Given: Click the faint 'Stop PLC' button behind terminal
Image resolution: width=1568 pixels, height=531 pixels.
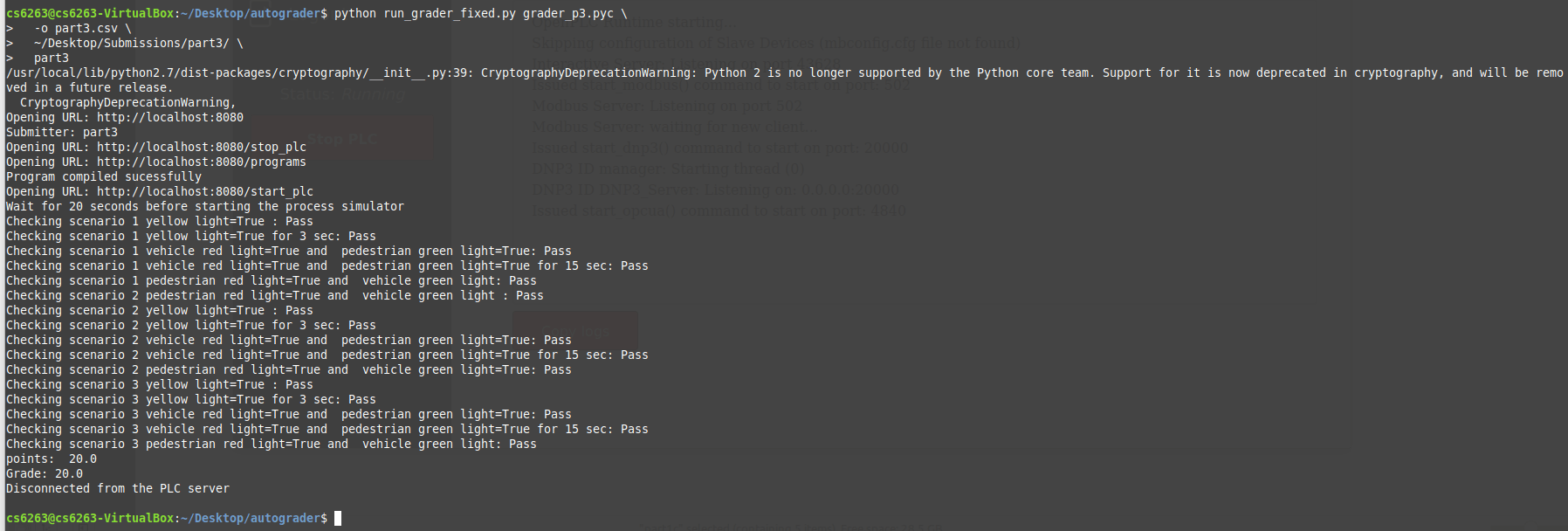Looking at the screenshot, I should 341,139.
